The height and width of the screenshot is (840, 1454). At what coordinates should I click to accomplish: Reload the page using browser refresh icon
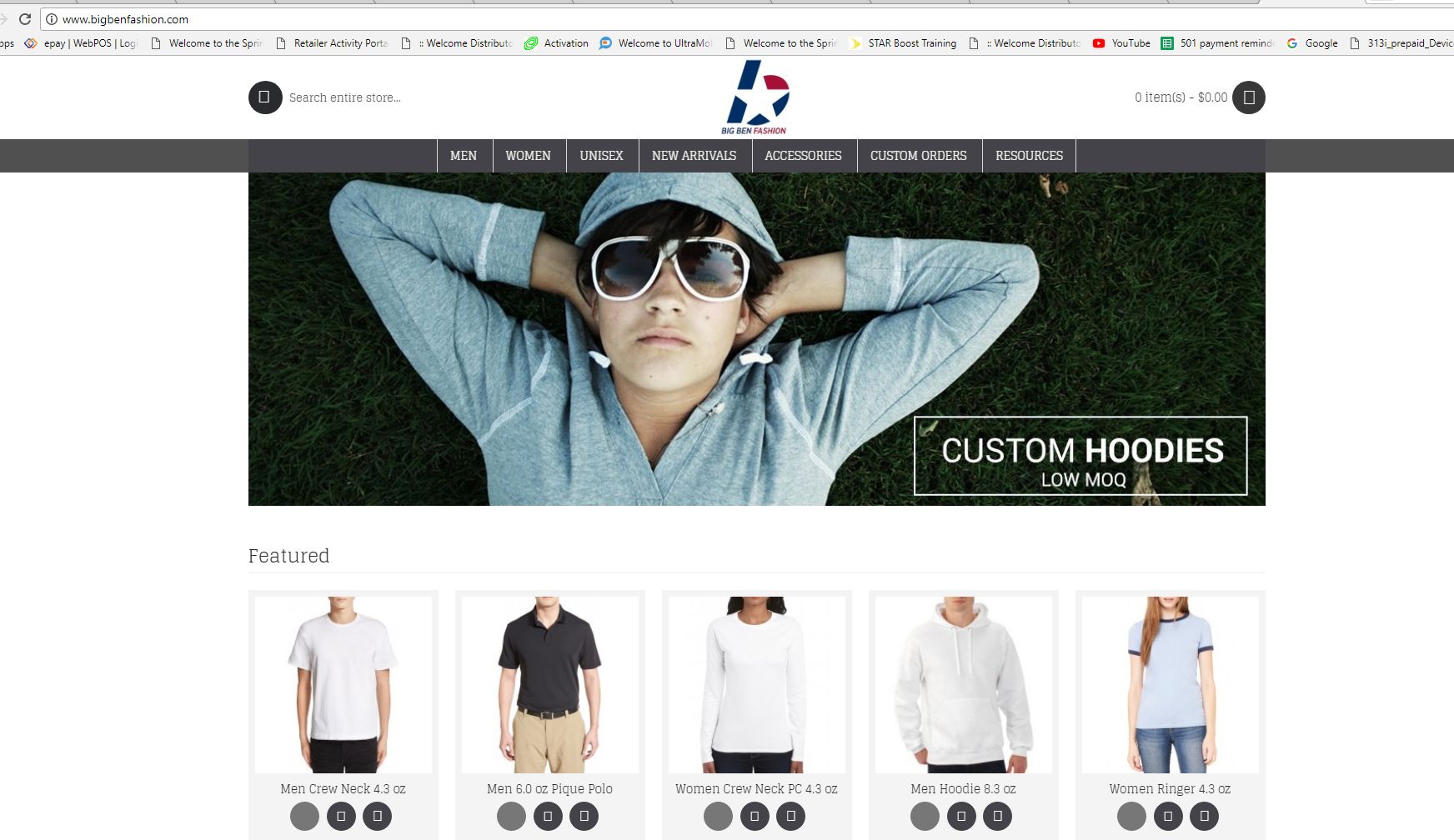coord(25,19)
